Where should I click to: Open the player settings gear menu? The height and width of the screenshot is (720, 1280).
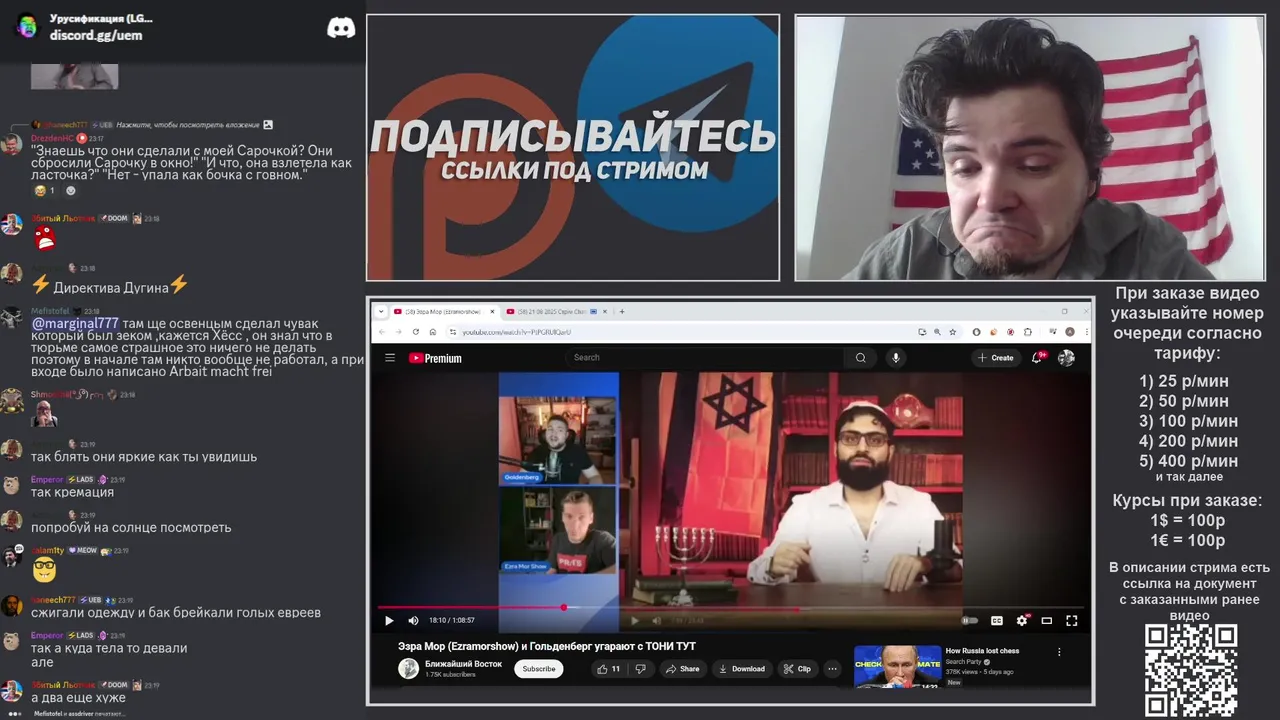1022,621
